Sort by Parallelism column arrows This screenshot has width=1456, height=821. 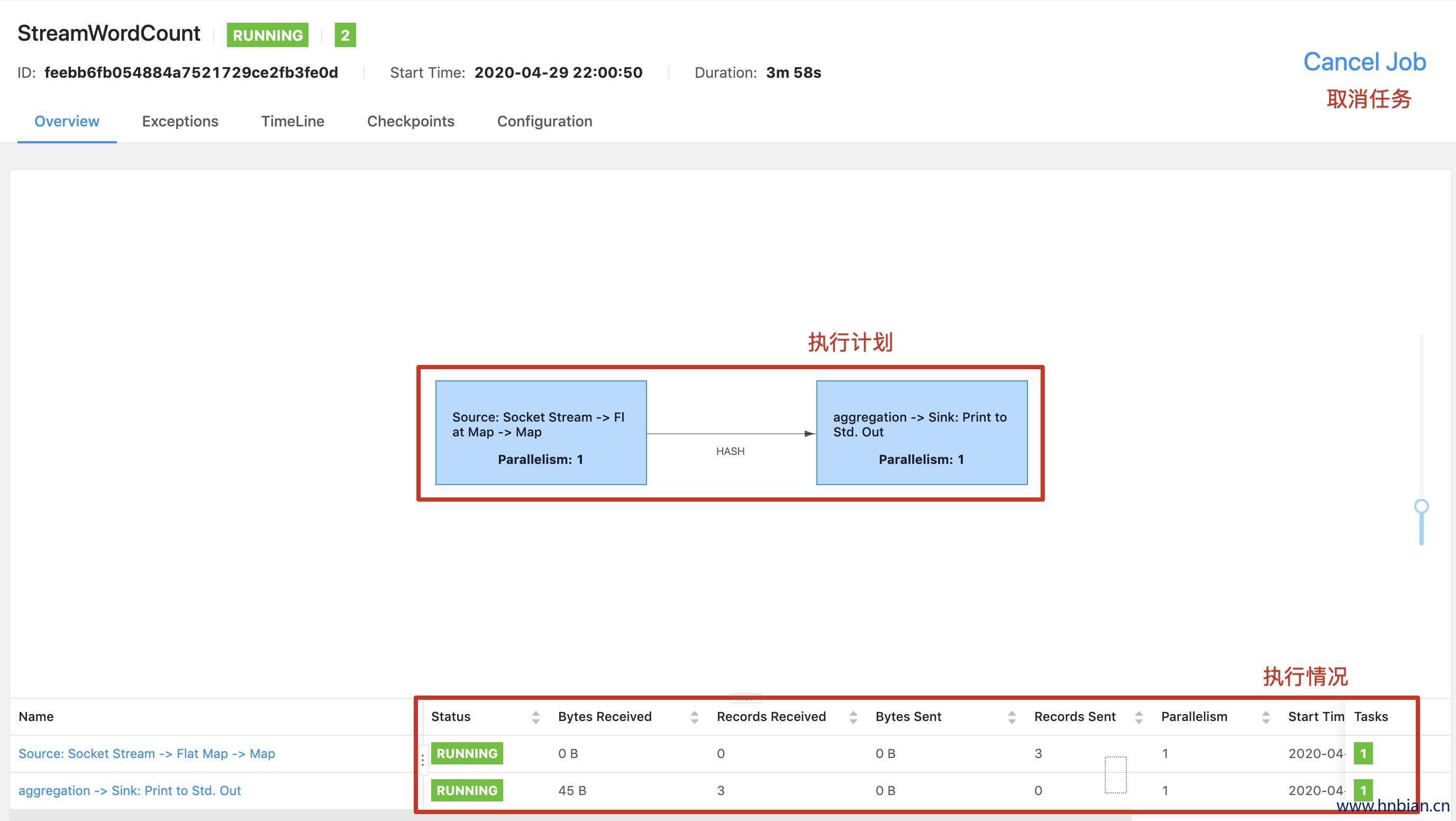tap(1266, 717)
